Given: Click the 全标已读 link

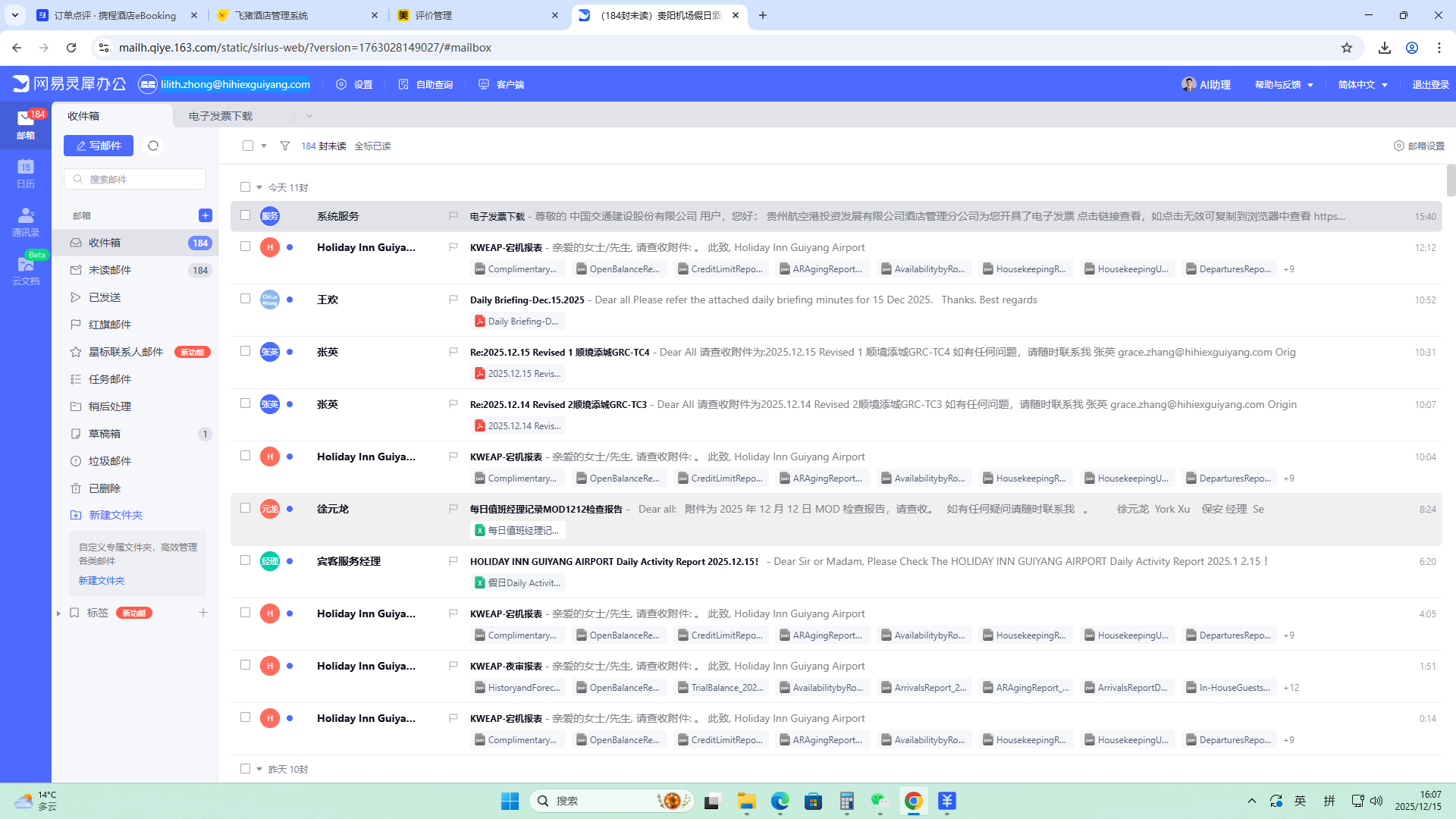Looking at the screenshot, I should click(372, 146).
